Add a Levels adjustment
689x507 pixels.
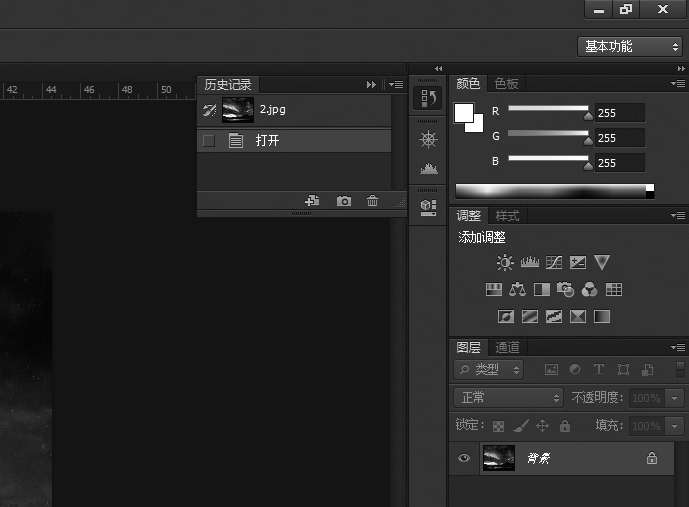click(x=530, y=263)
